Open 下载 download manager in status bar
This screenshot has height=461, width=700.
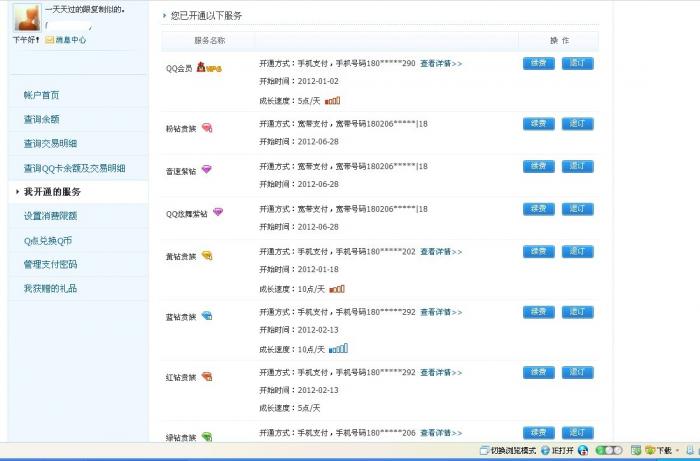659,450
